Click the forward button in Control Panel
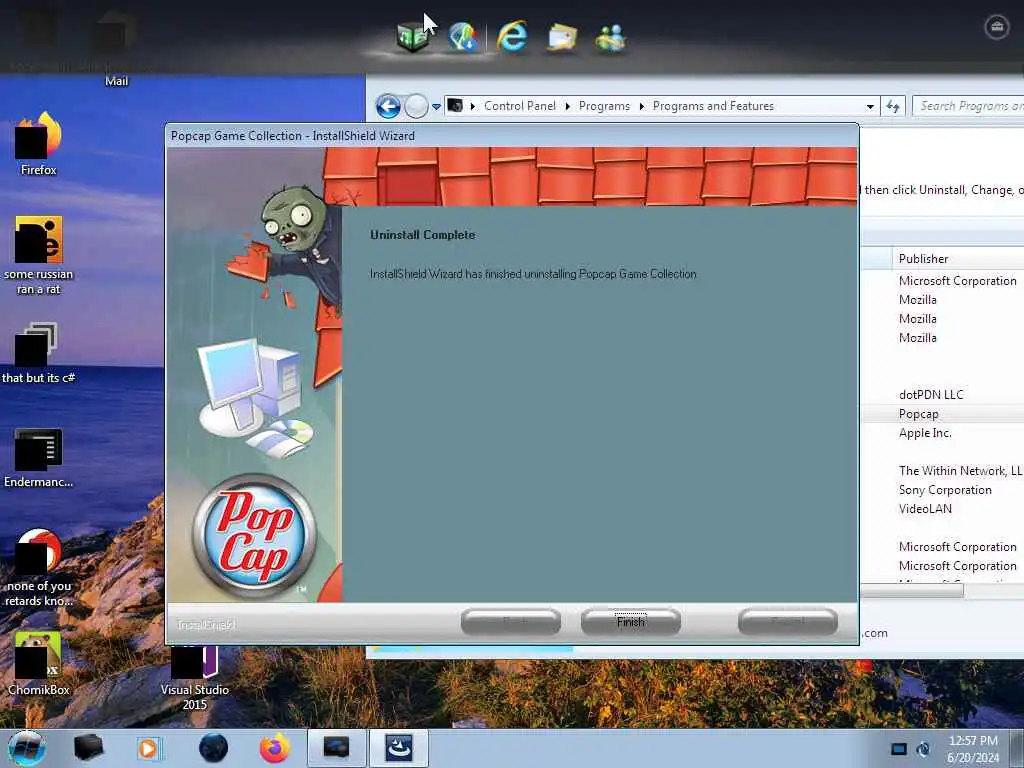This screenshot has width=1024, height=768. pos(416,106)
